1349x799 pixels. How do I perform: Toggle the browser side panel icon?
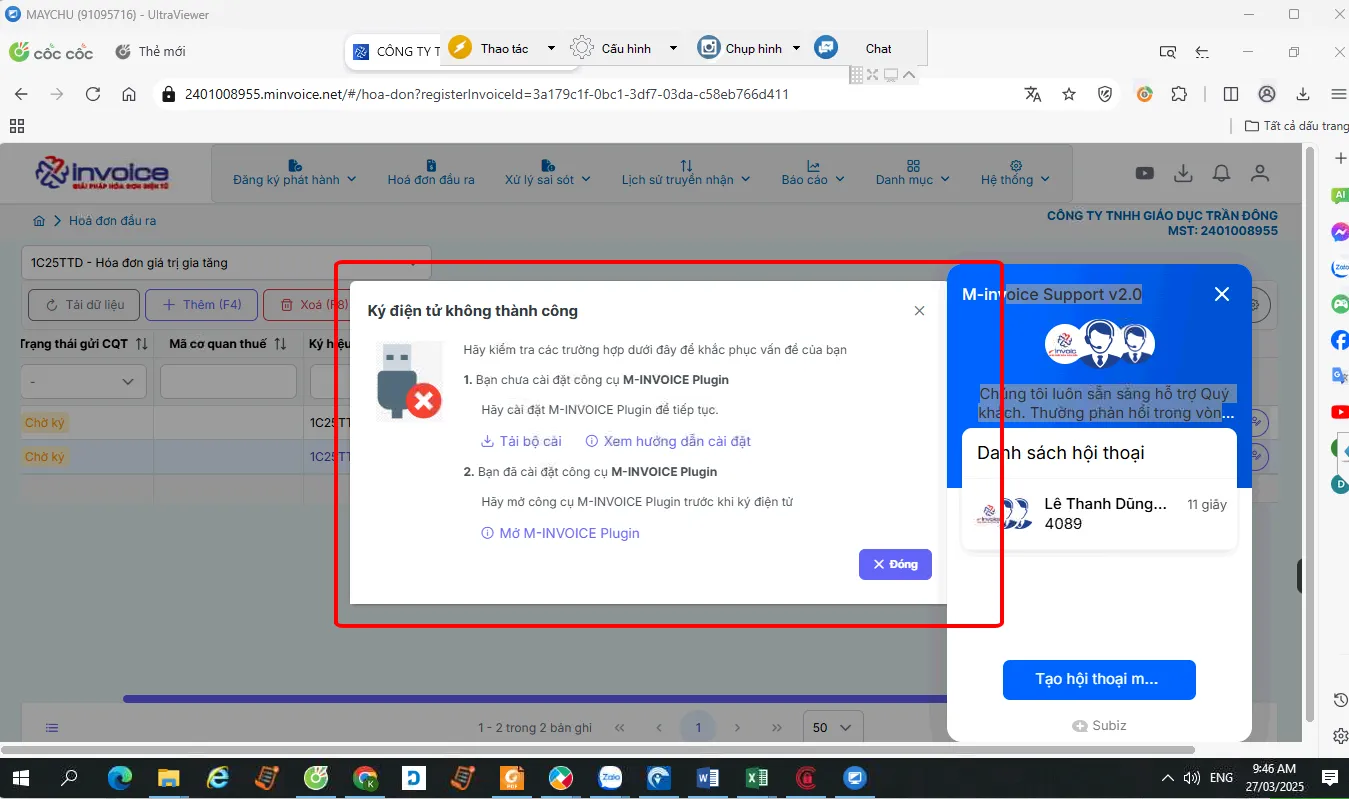[x=1231, y=94]
